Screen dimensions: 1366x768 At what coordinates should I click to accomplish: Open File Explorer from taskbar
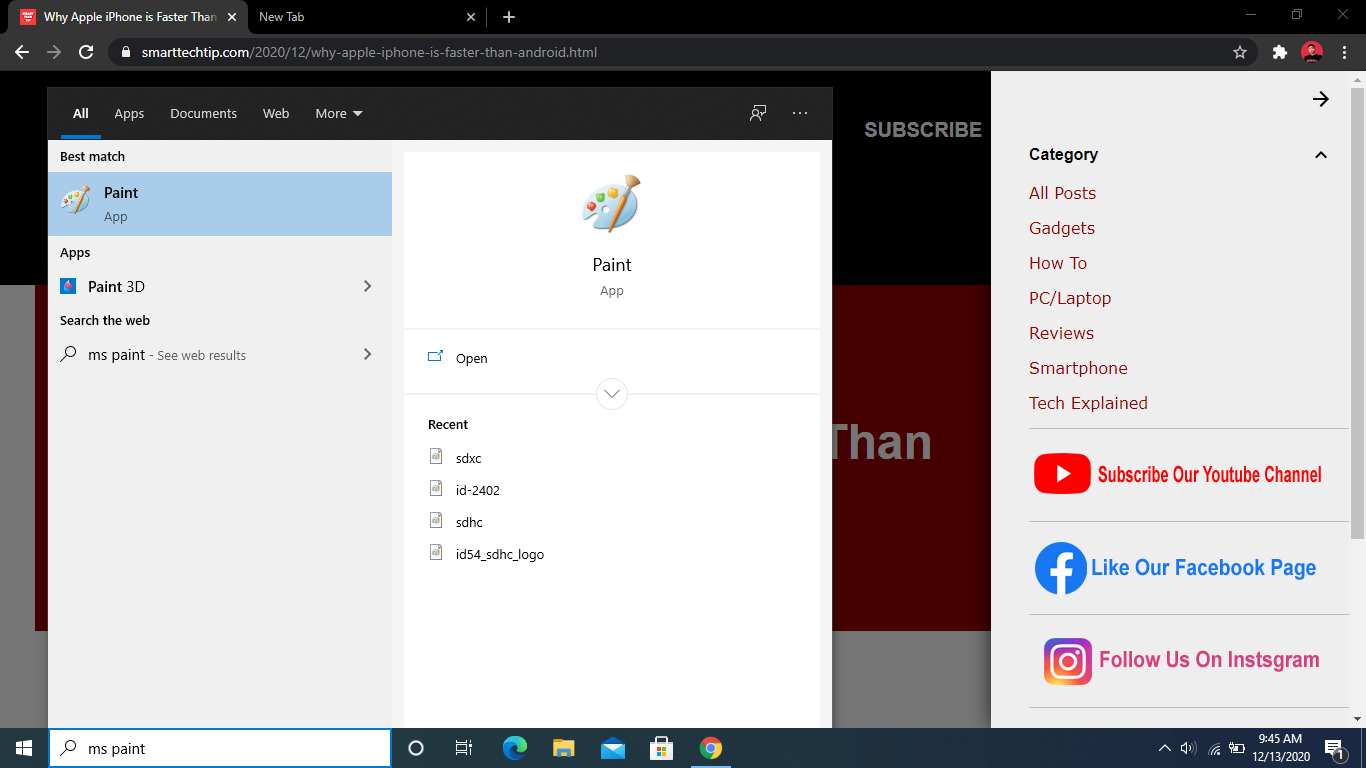pyautogui.click(x=564, y=748)
